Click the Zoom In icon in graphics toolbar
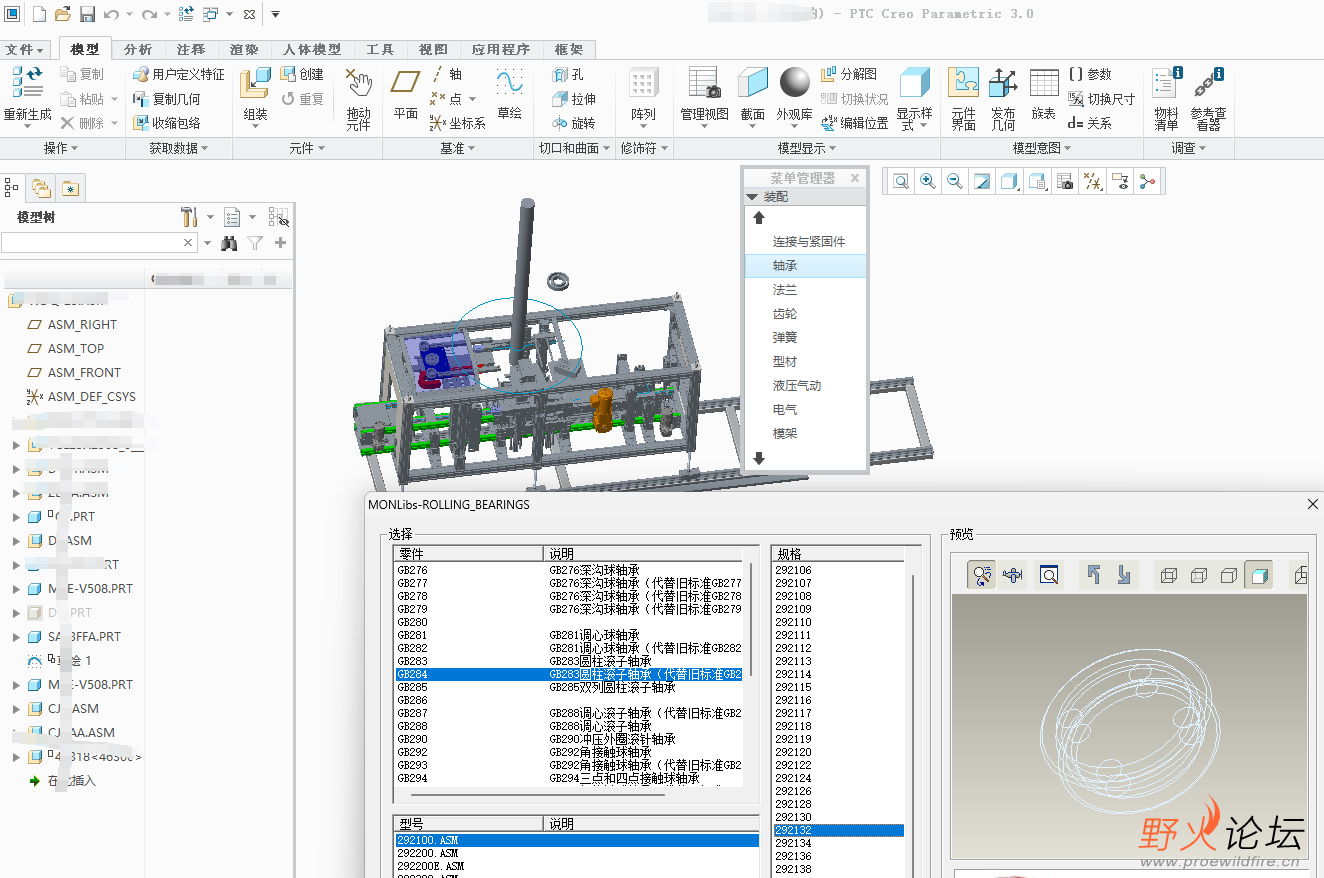Screen dimensions: 1324x878 point(928,181)
